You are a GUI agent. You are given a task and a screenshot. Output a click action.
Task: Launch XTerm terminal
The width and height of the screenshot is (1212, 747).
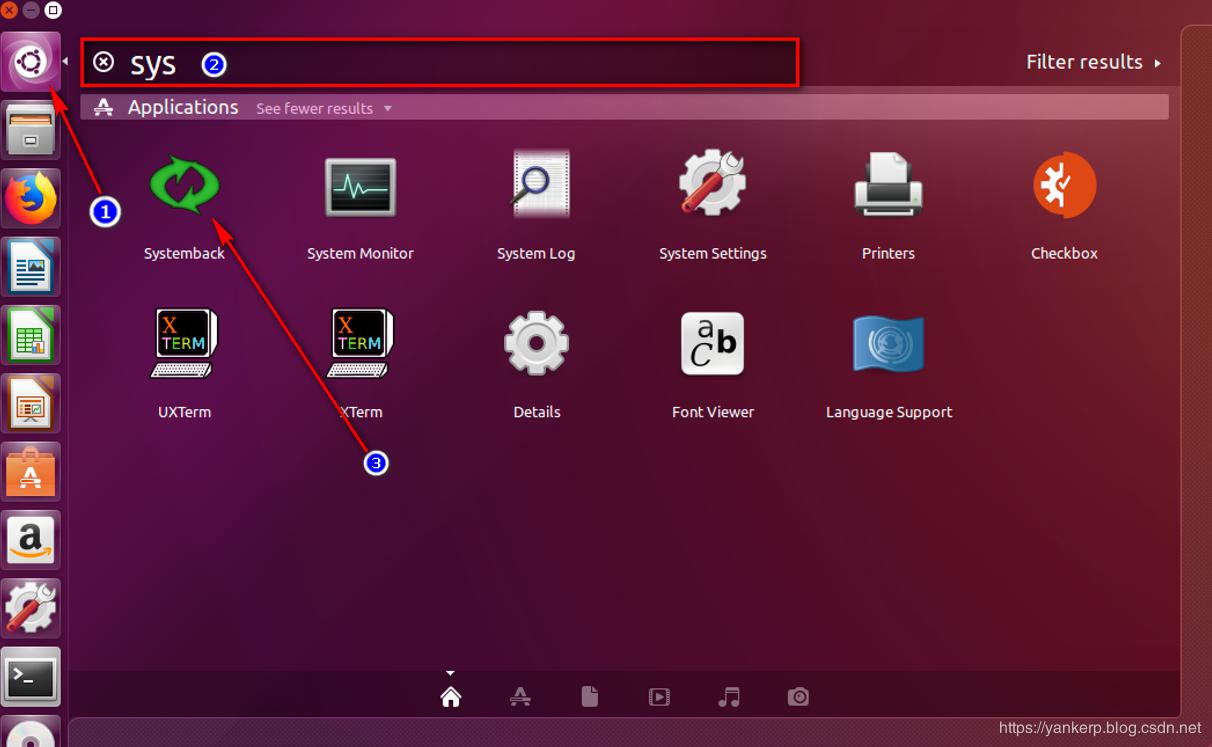pyautogui.click(x=360, y=343)
